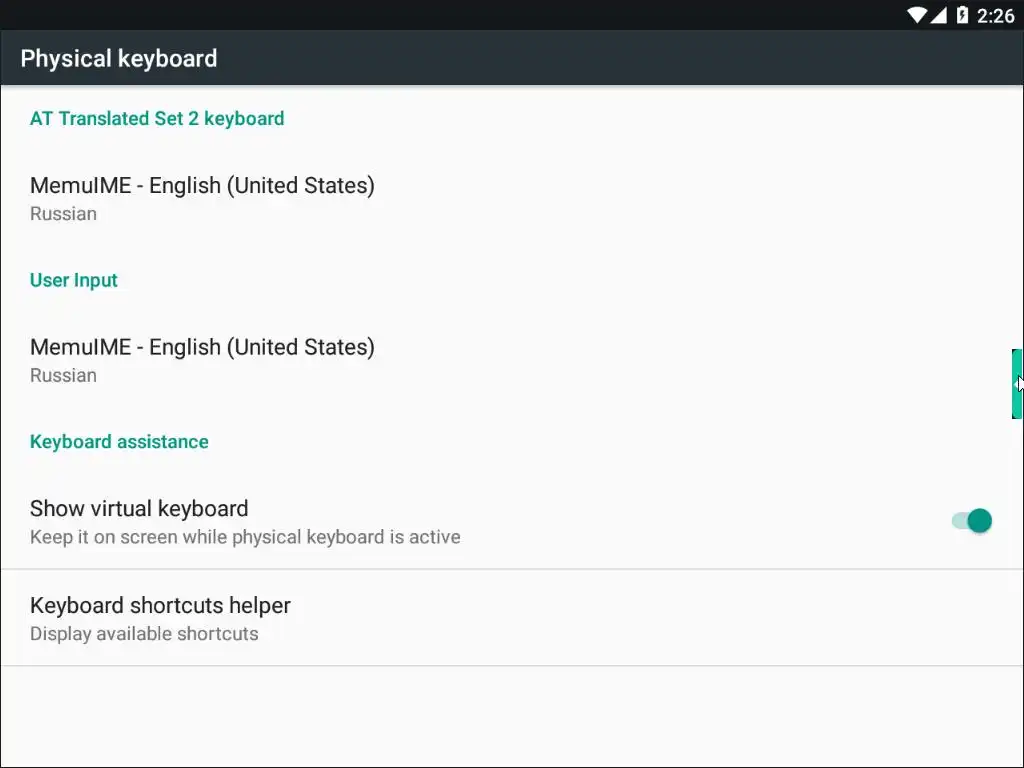Tap the Wi-Fi icon in status bar

coord(916,15)
